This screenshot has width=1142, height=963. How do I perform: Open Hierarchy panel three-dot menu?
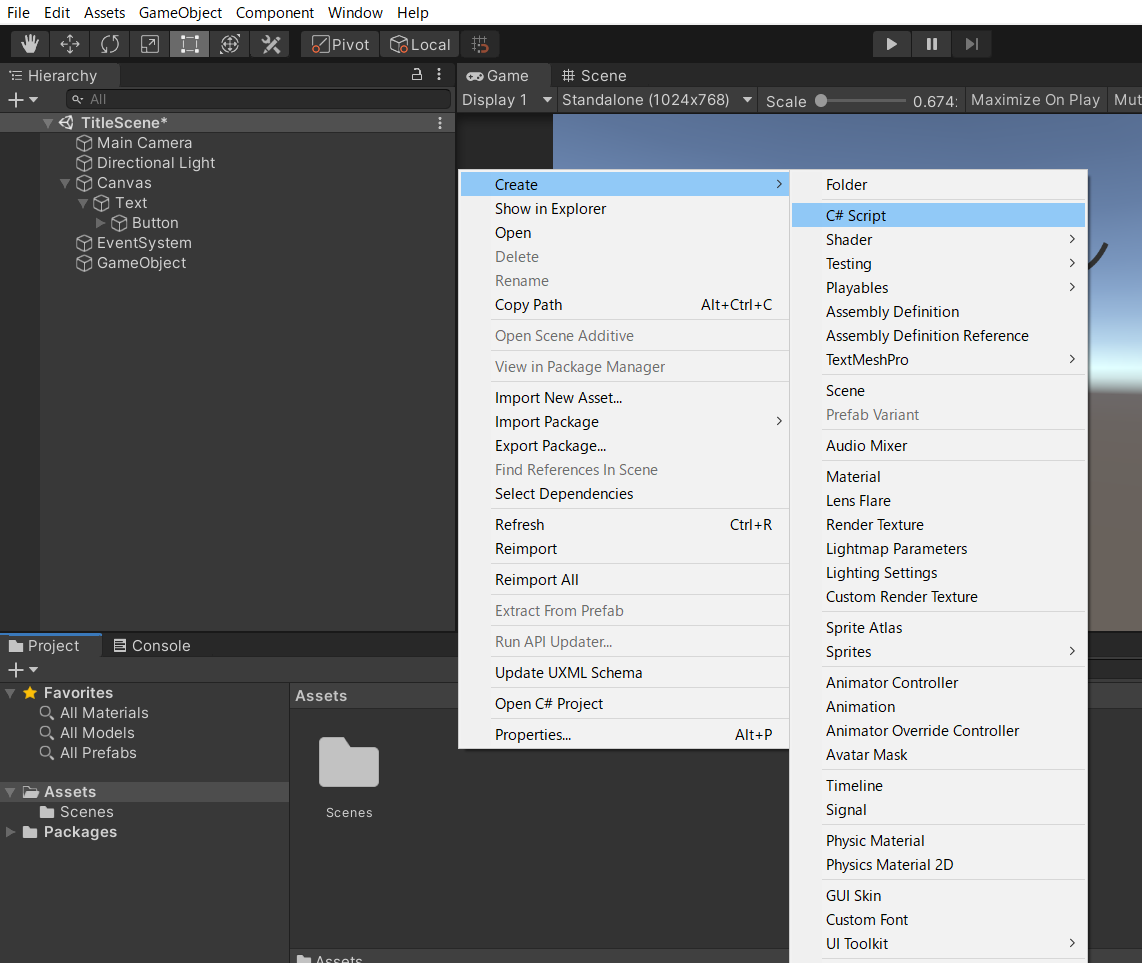tap(438, 74)
